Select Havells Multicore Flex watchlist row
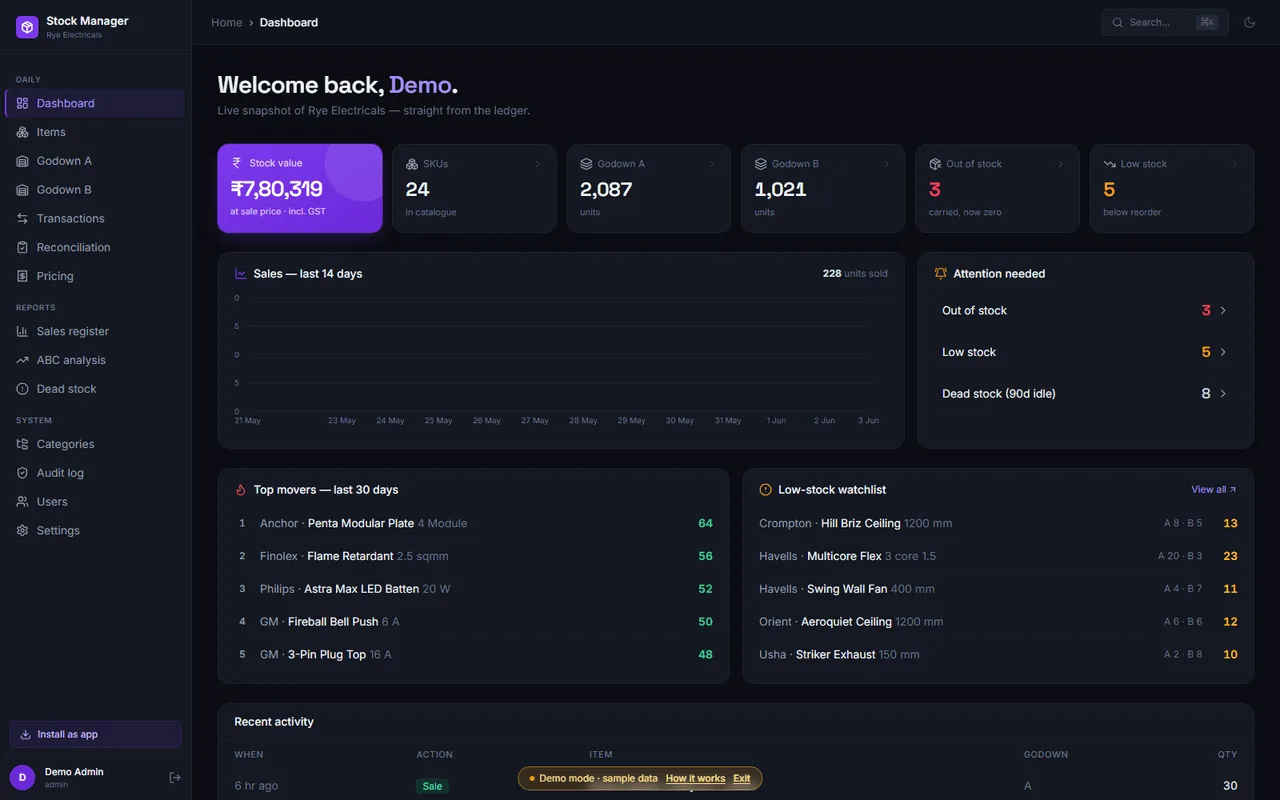This screenshot has height=800, width=1280. click(998, 556)
